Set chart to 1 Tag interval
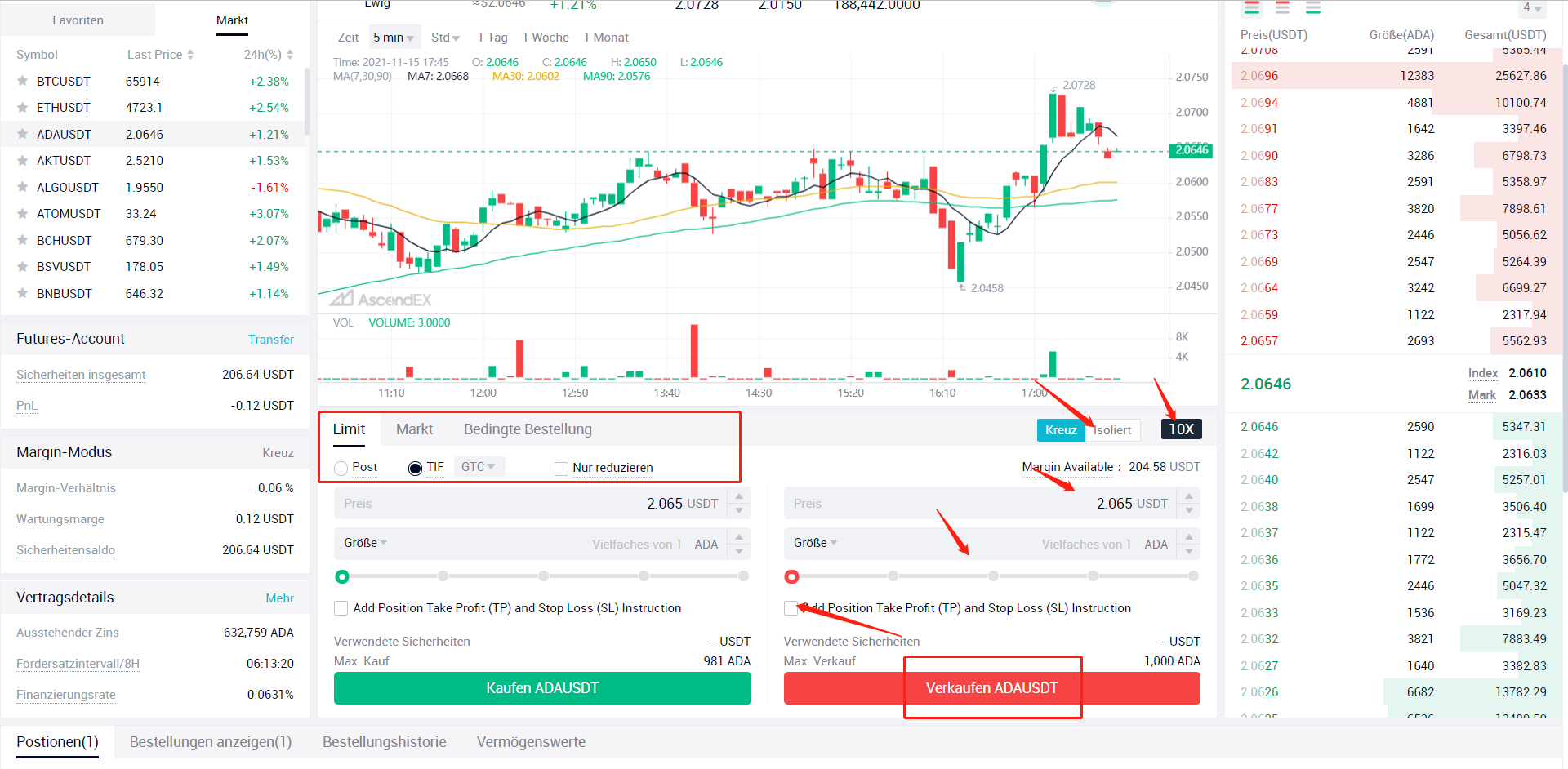 pos(492,38)
